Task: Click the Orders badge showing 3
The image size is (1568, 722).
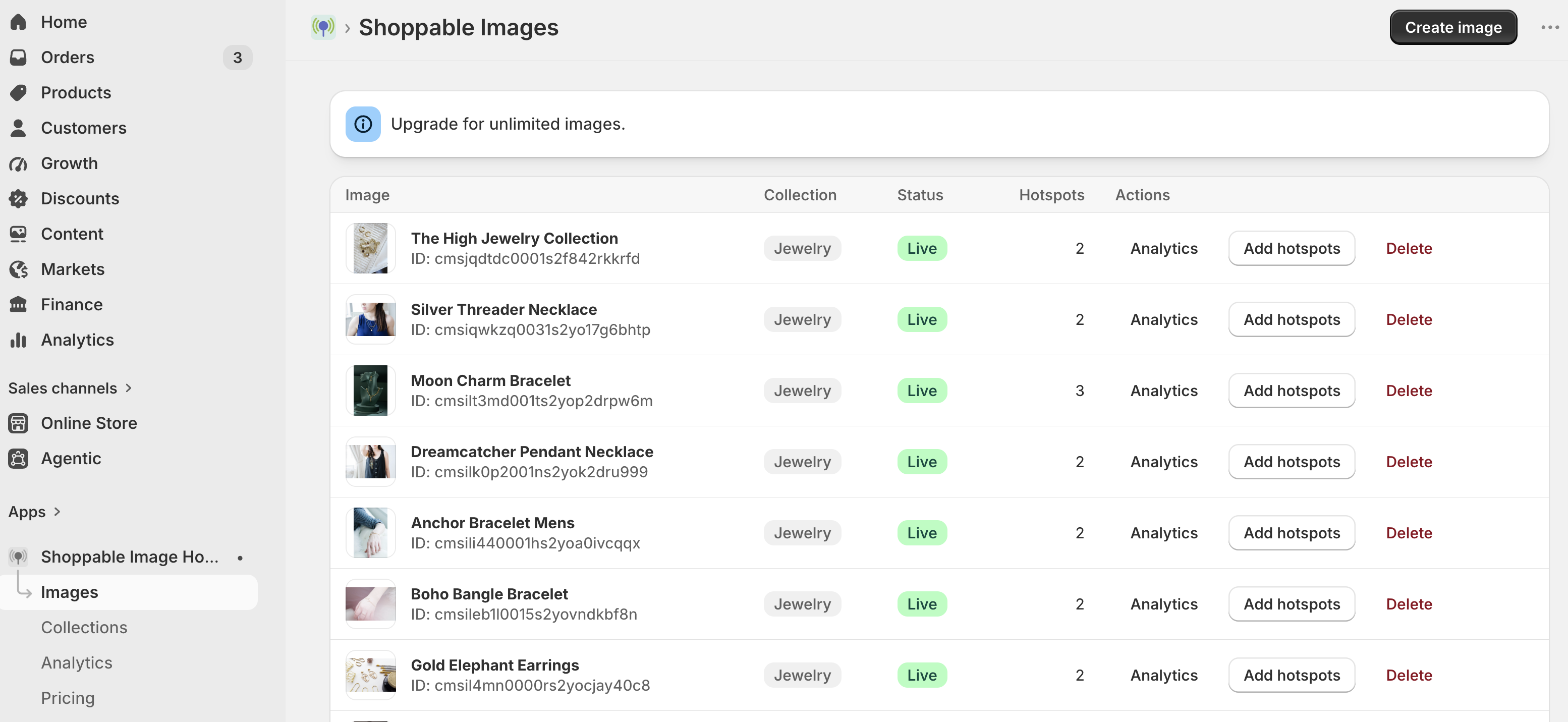Action: [x=238, y=57]
